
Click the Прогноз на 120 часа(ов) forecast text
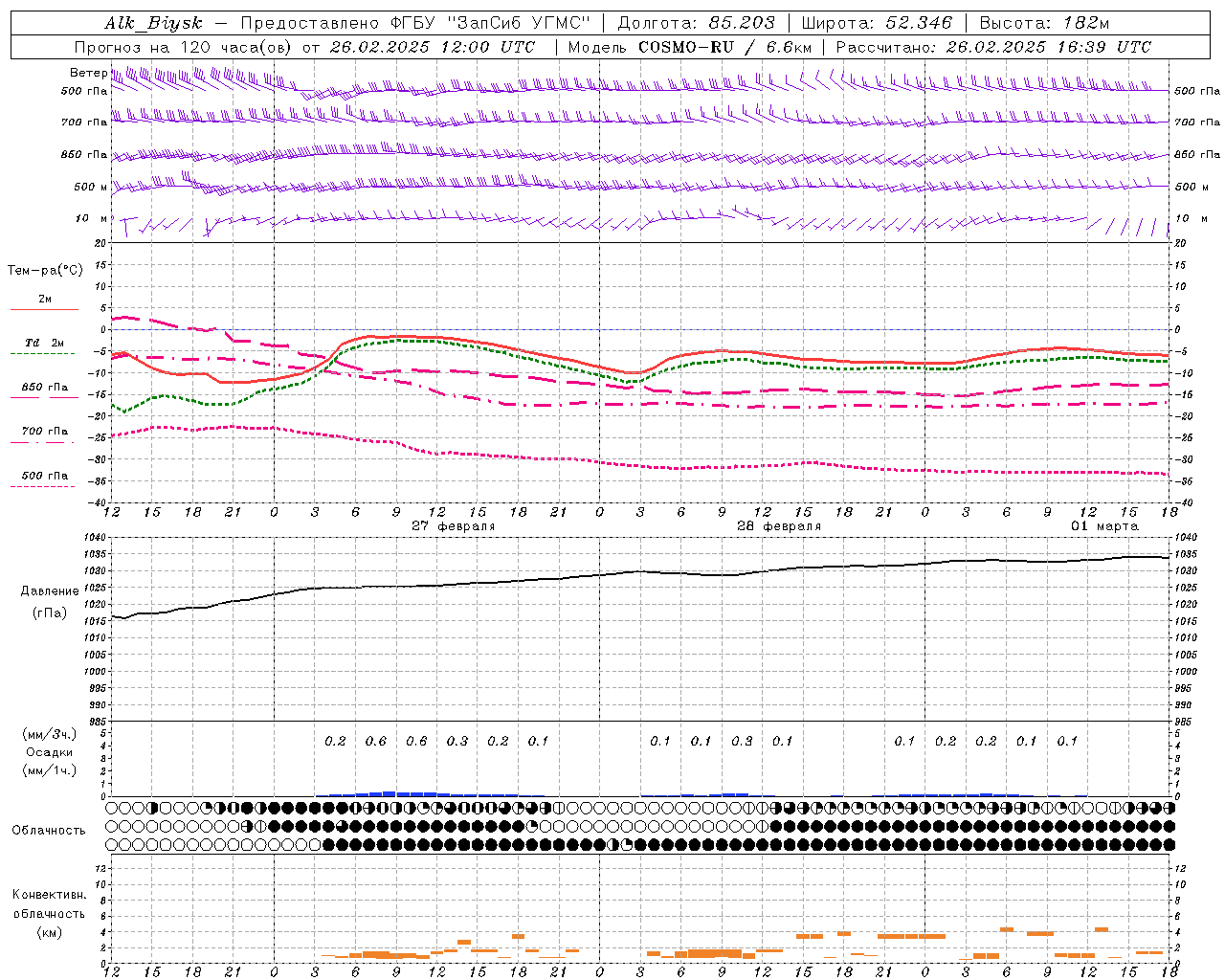click(185, 47)
